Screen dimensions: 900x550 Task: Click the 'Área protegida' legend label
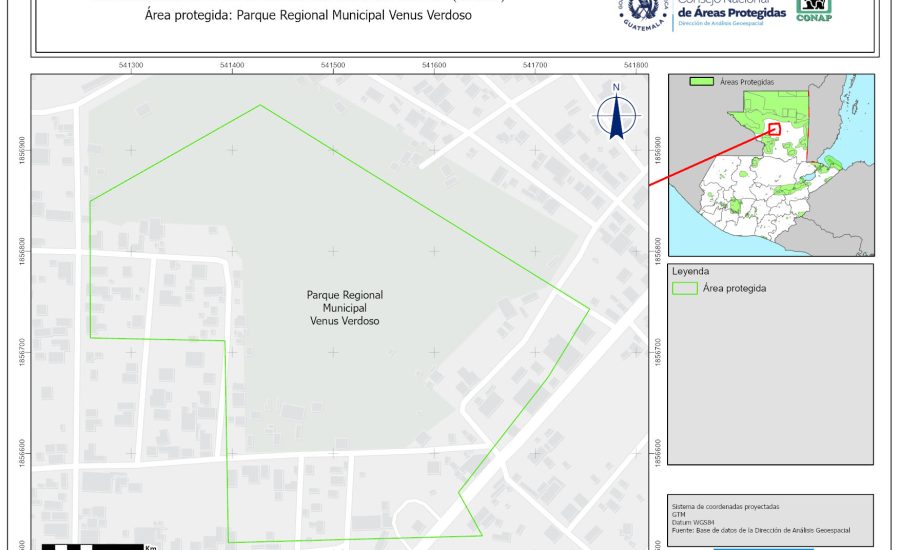pyautogui.click(x=735, y=288)
